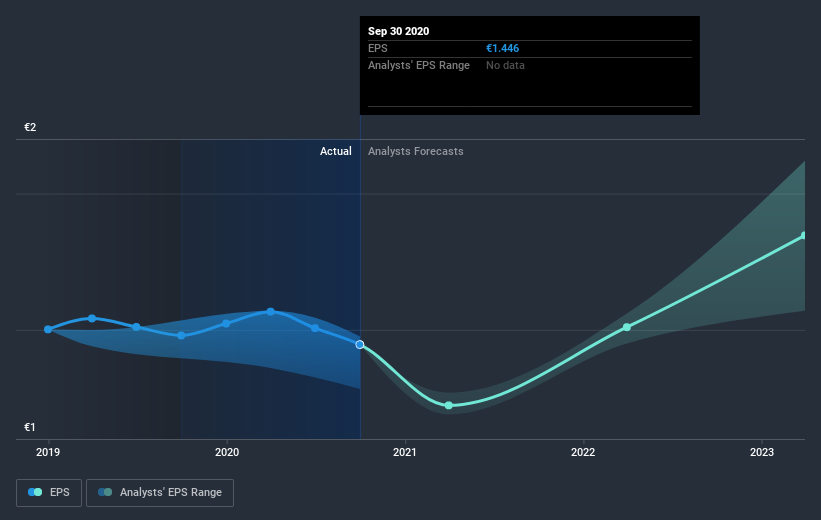Select the EPS point at mid-2019
The image size is (821, 520).
coord(136,327)
